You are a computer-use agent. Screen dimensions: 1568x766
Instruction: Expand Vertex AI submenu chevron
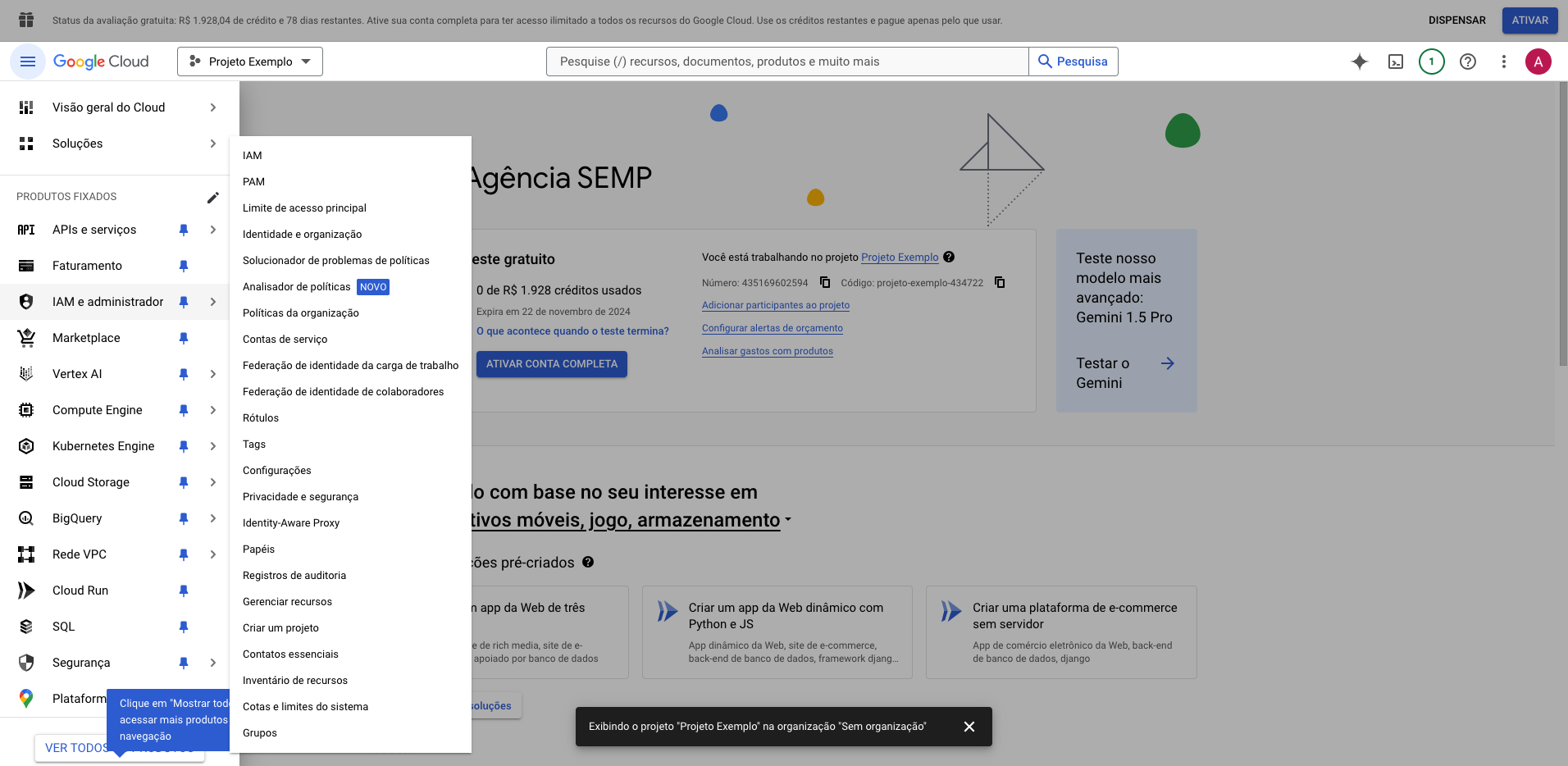[213, 374]
